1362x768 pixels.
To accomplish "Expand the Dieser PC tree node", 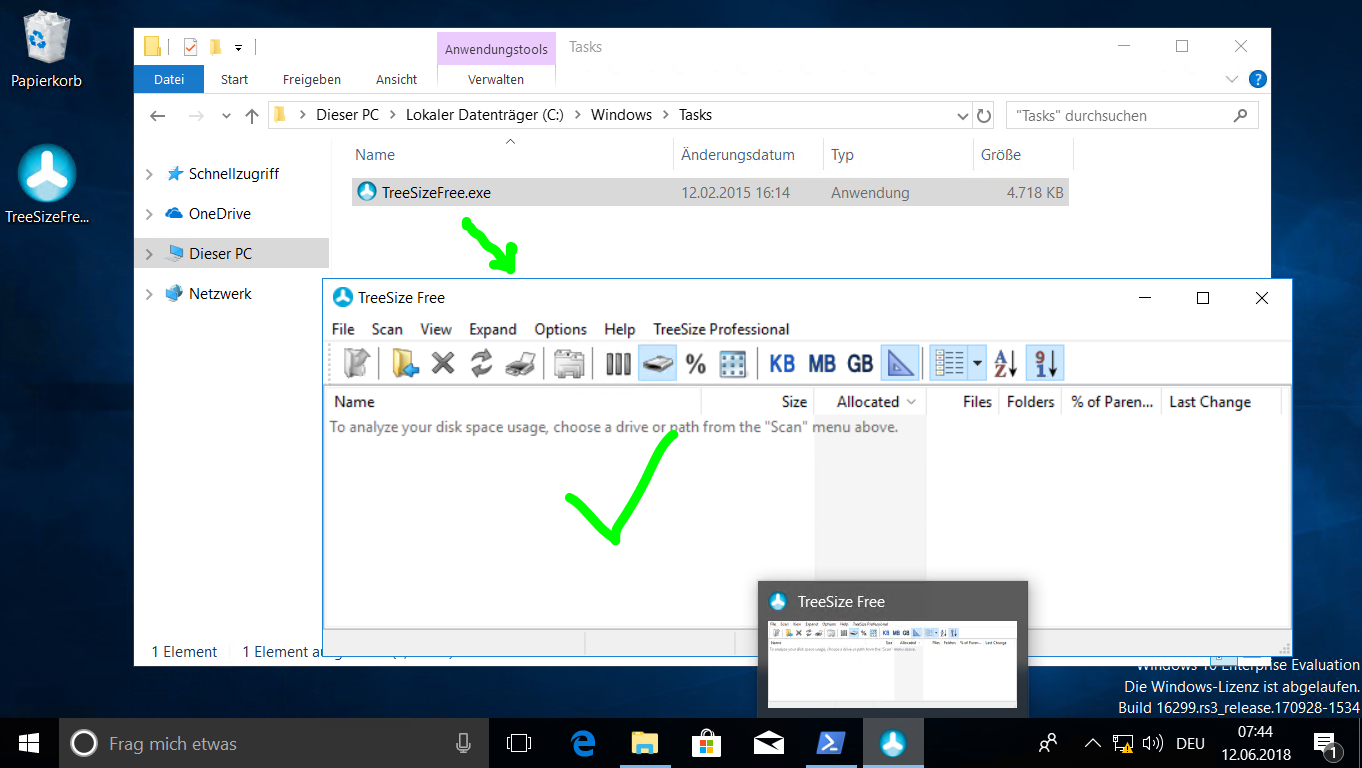I will (x=149, y=254).
